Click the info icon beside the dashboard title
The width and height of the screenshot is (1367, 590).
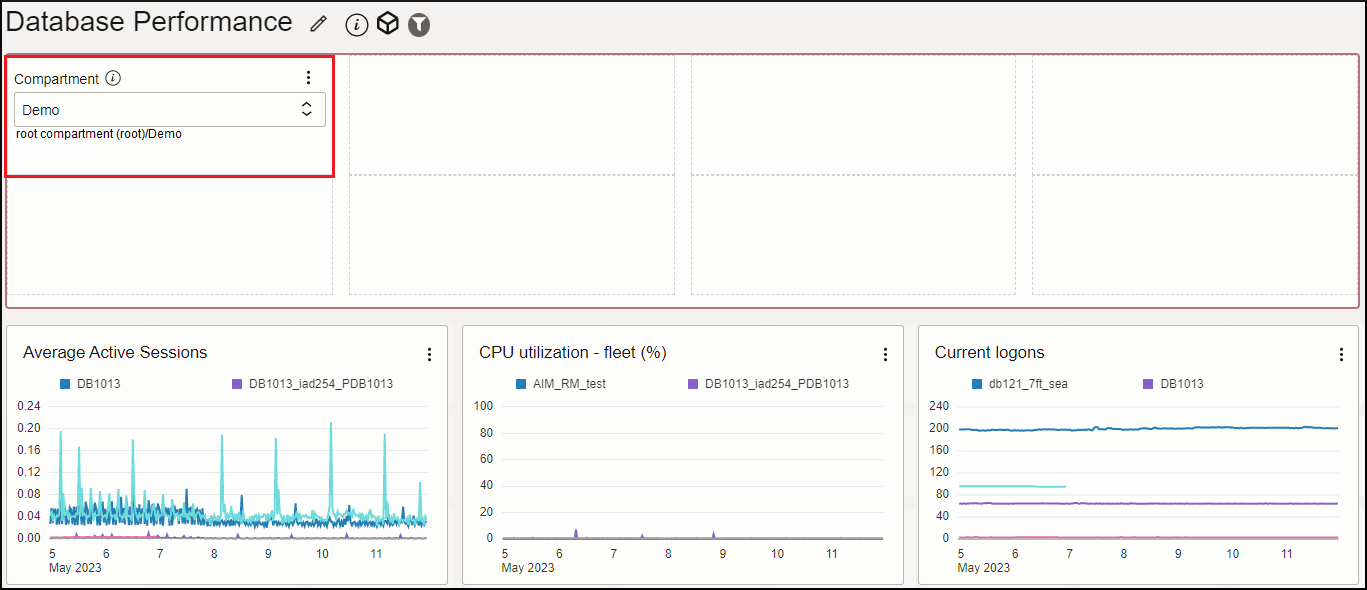(356, 24)
